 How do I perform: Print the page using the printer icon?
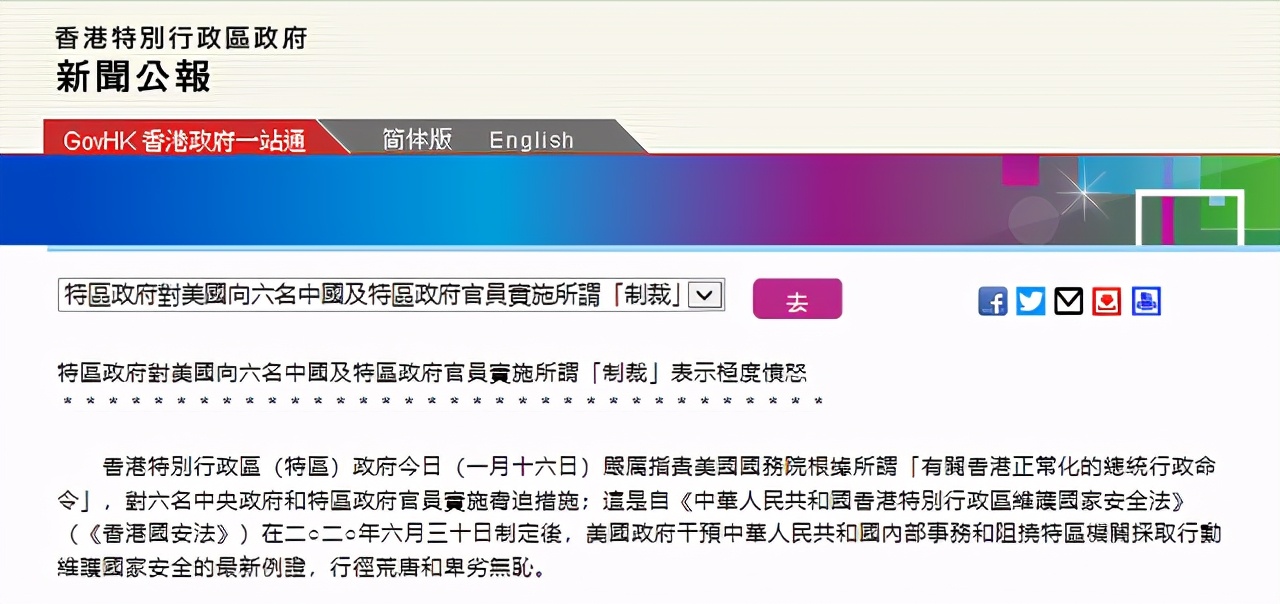(1146, 301)
